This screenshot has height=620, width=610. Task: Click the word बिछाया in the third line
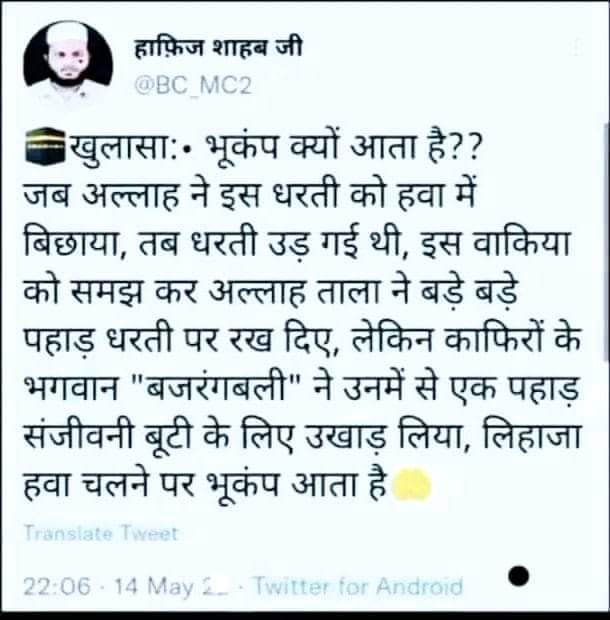point(74,243)
